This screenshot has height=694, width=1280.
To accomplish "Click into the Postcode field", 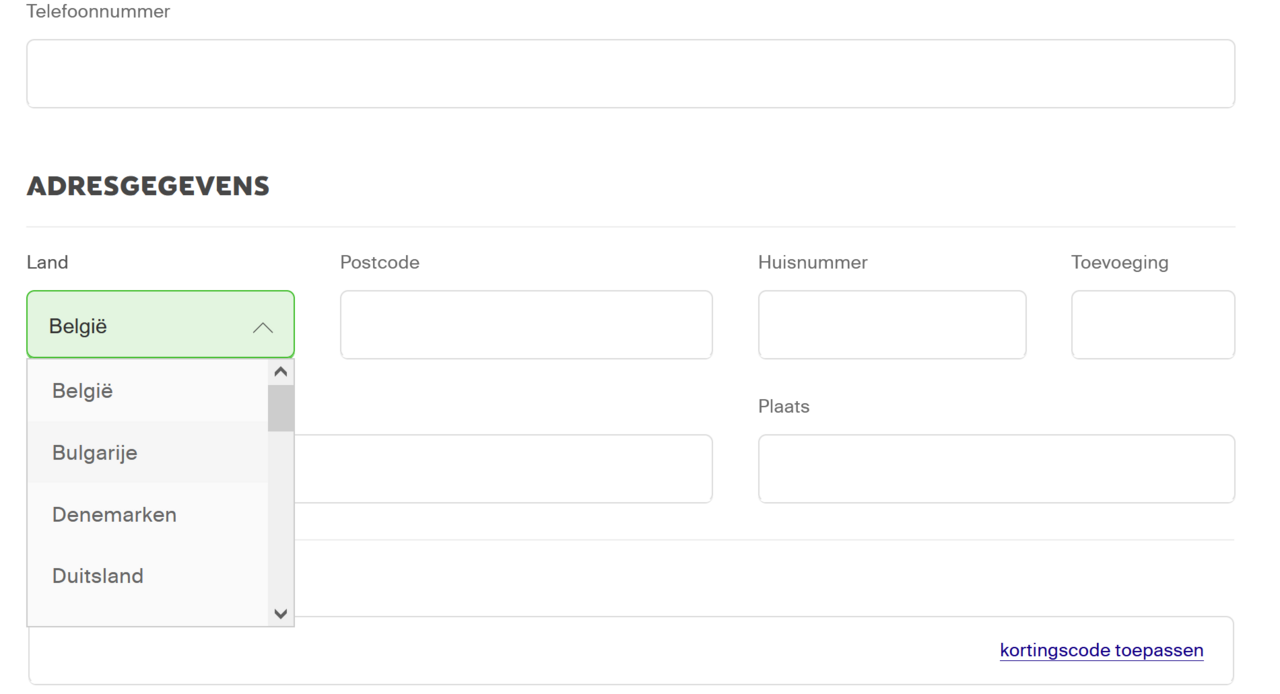I will pyautogui.click(x=526, y=325).
